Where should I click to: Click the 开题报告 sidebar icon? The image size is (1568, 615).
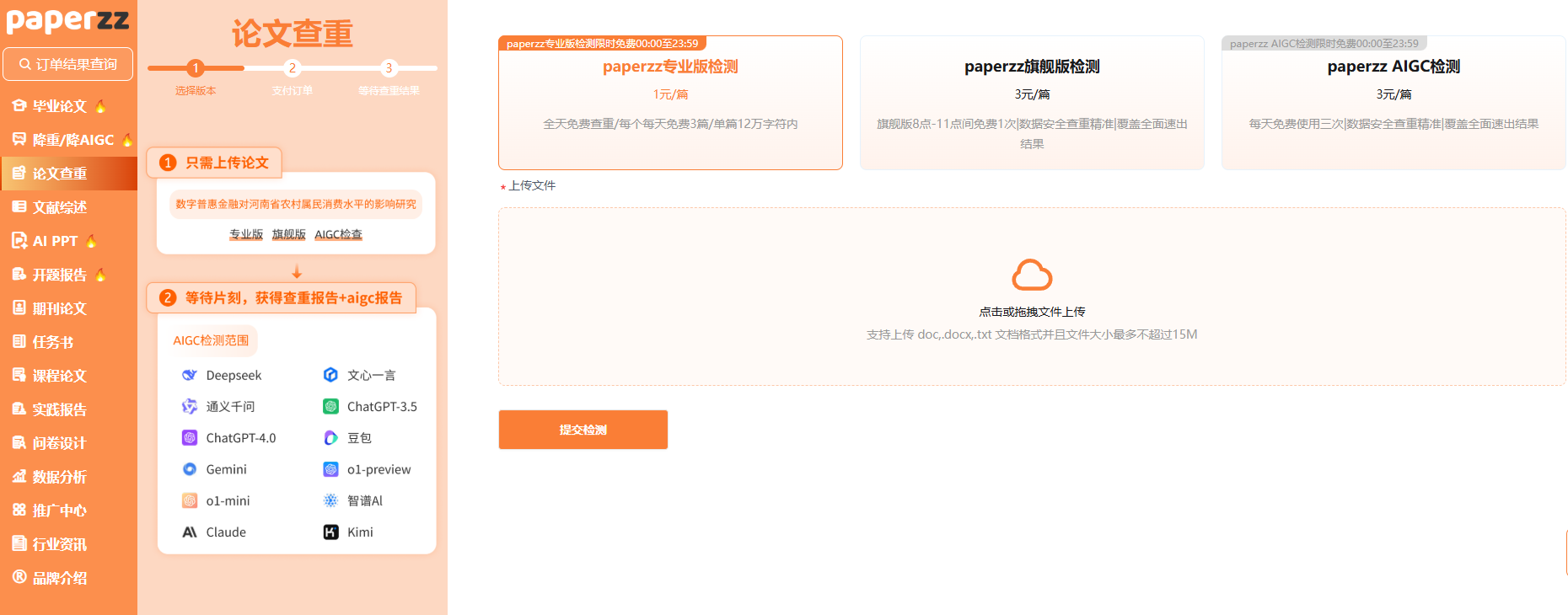19,274
